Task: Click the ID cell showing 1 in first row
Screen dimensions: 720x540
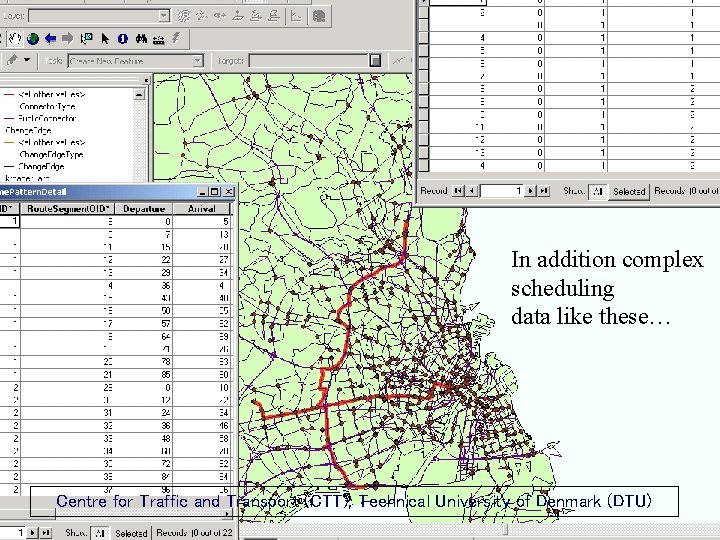Action: [x=9, y=221]
